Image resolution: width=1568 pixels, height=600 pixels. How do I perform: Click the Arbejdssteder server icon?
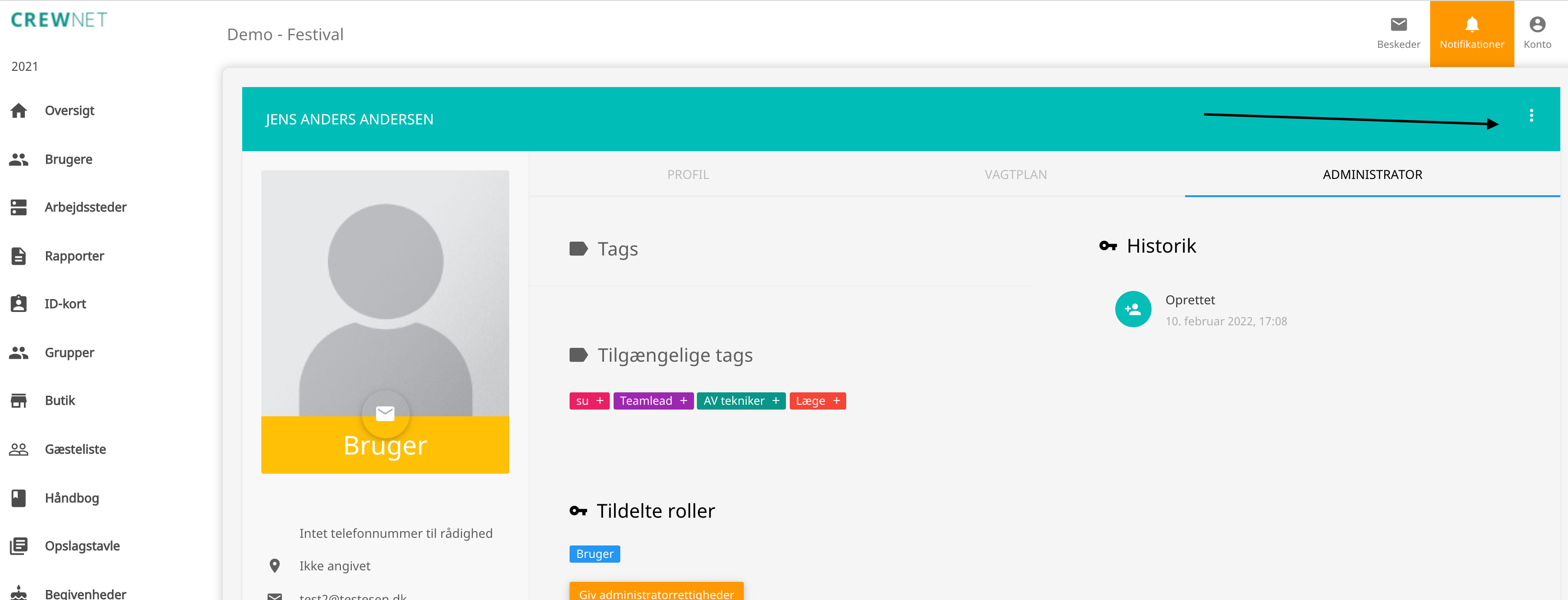click(x=19, y=208)
